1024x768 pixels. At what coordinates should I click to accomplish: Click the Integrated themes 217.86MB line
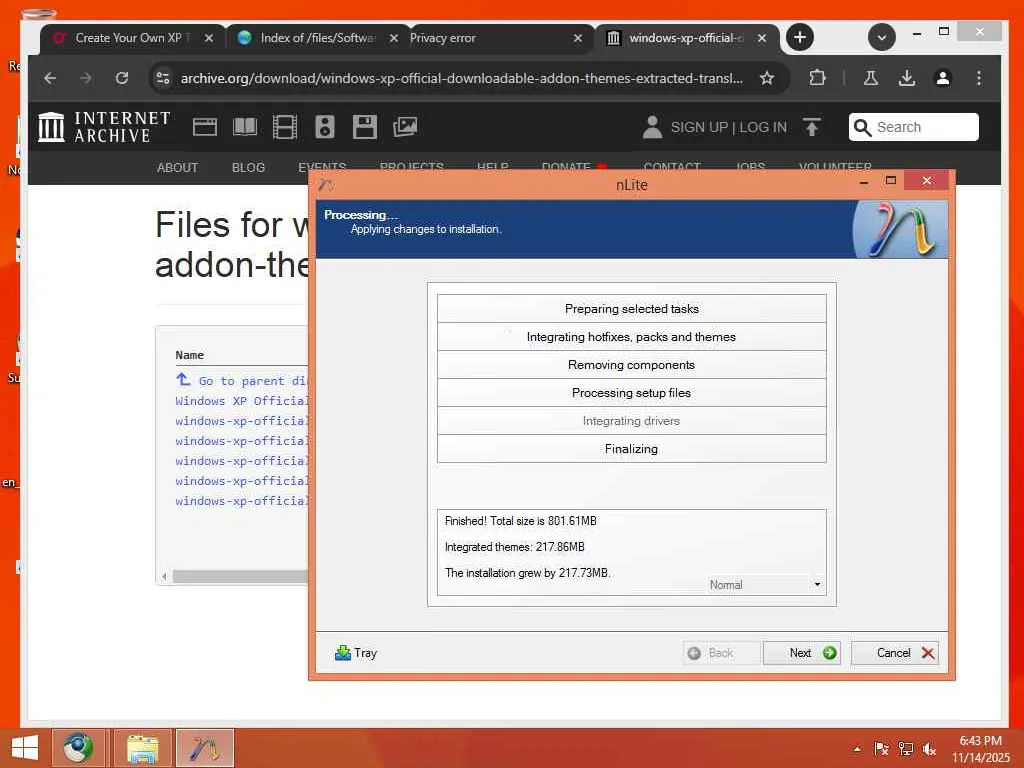click(515, 547)
